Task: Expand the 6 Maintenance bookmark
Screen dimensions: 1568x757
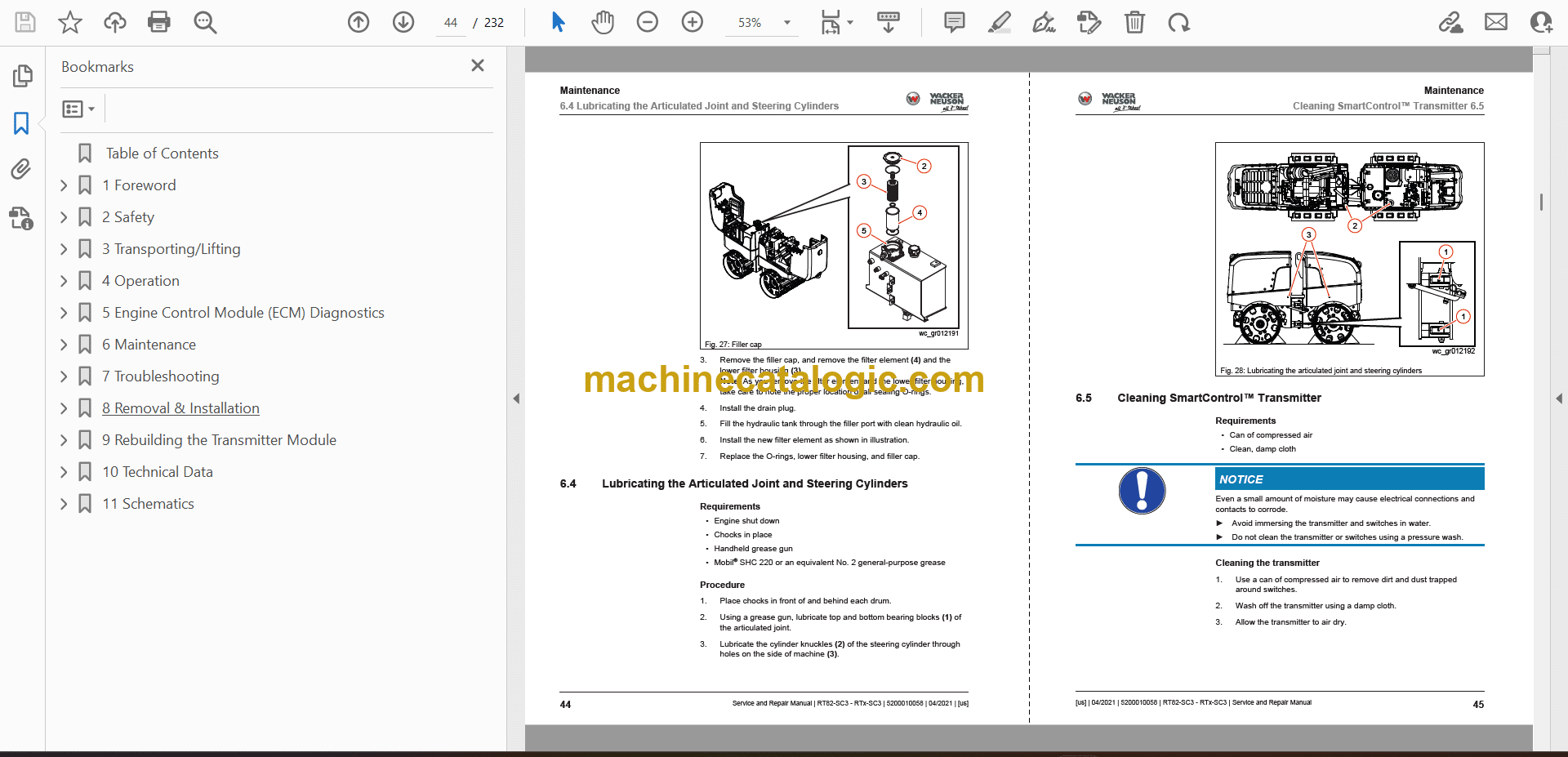Action: click(x=64, y=345)
